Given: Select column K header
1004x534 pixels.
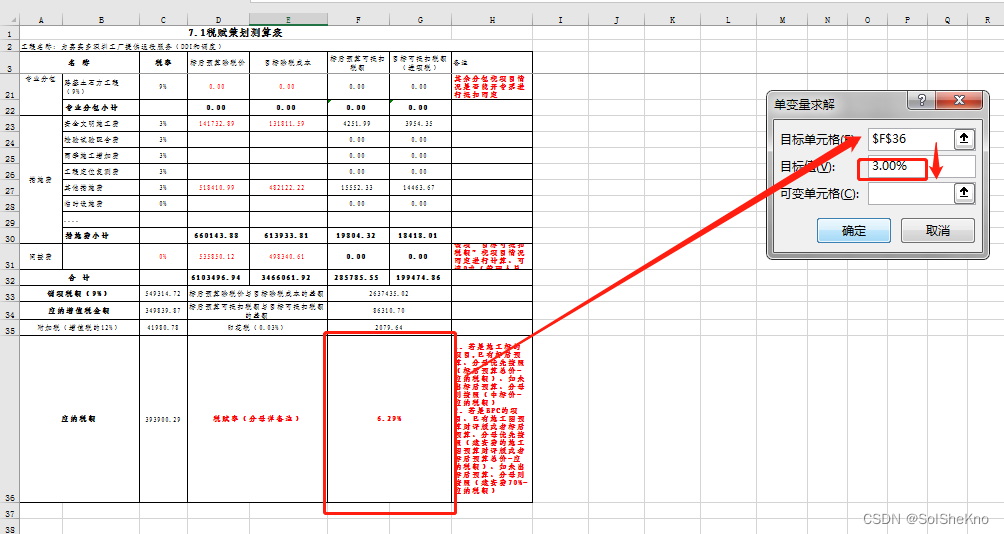Looking at the screenshot, I should click(x=672, y=20).
